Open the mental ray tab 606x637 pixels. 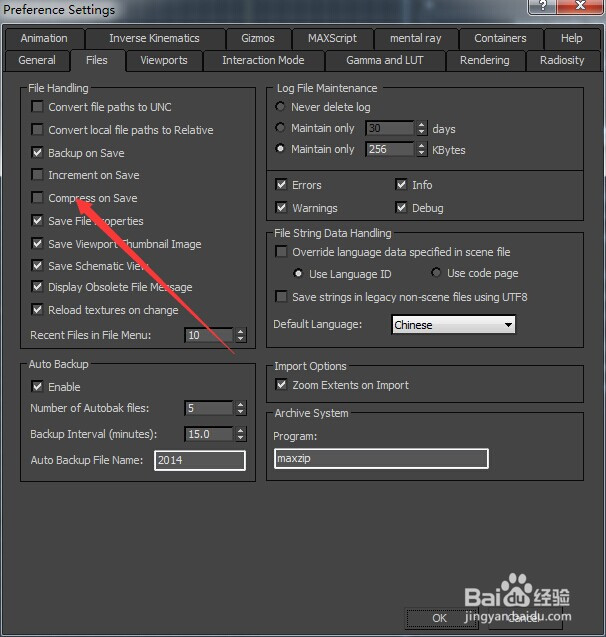pyautogui.click(x=416, y=39)
